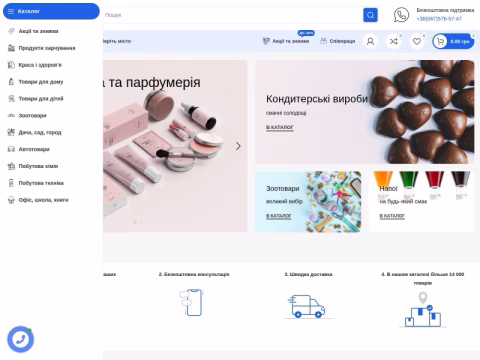Viewport: 480px width, 360px height.
Task: Open the shopping cart button
Action: (x=453, y=41)
